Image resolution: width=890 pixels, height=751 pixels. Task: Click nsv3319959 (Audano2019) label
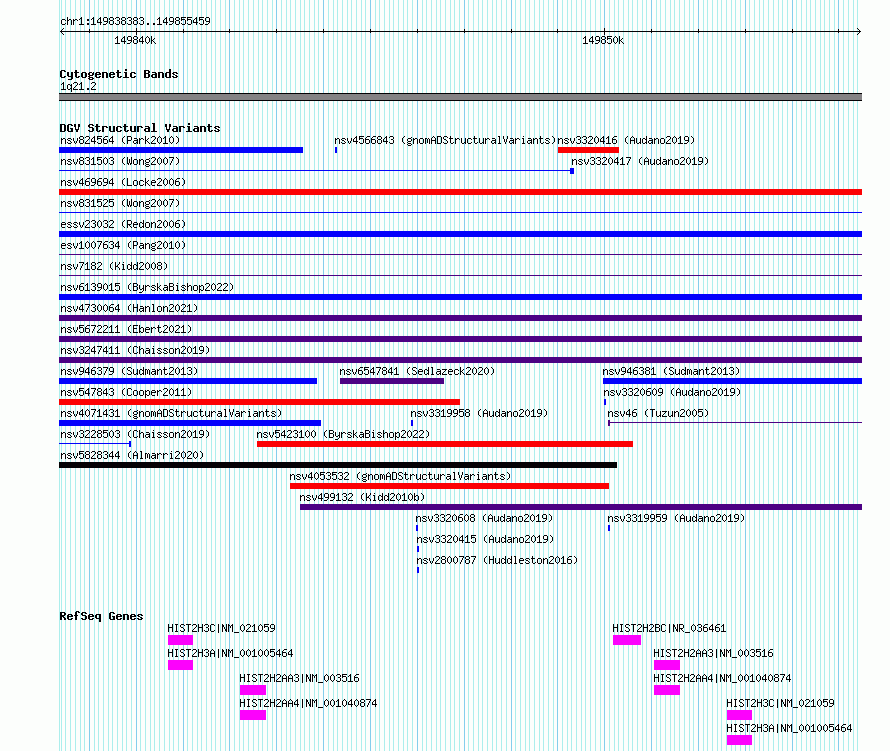coord(676,518)
